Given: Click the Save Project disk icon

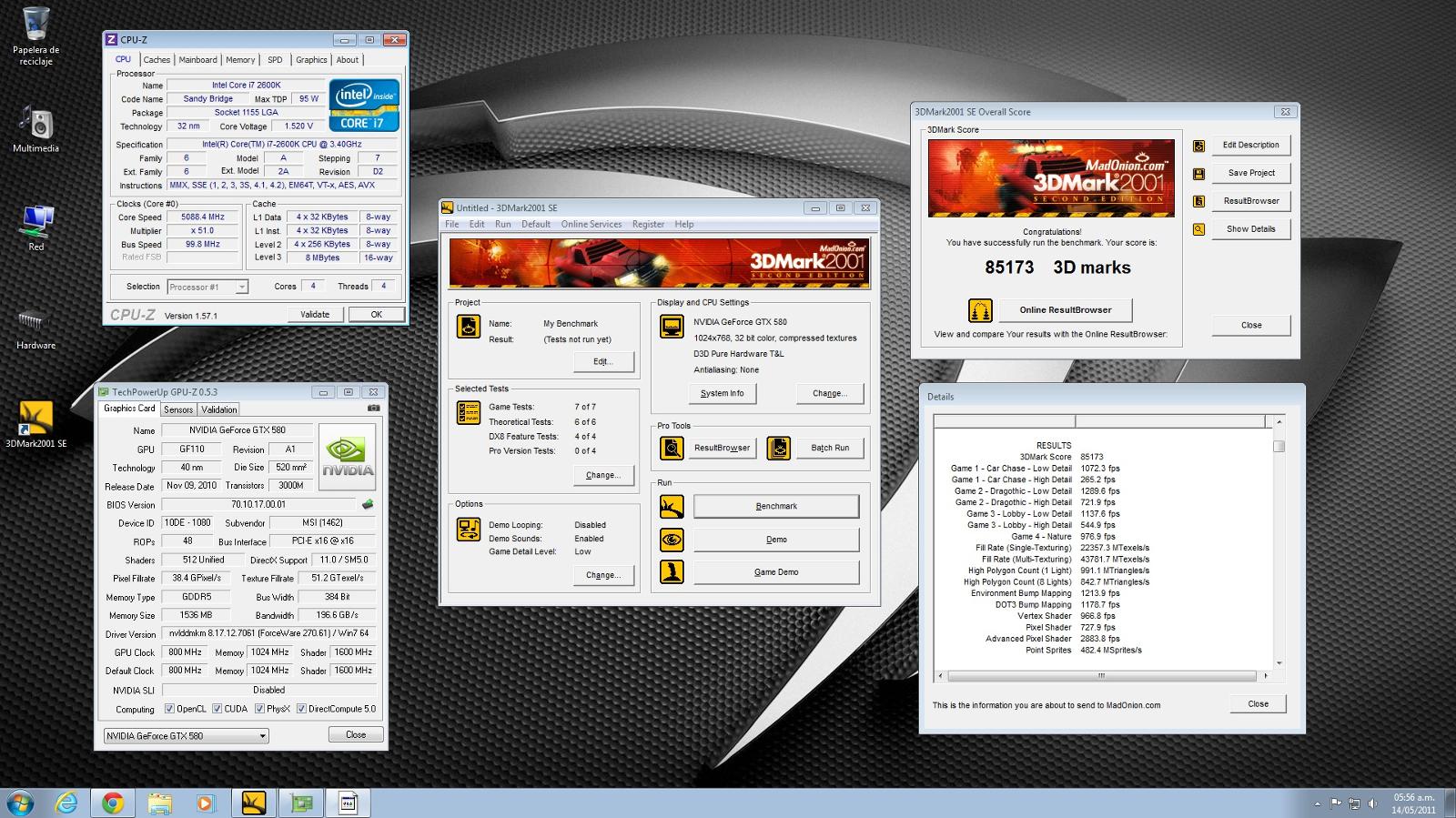Looking at the screenshot, I should click(x=1199, y=173).
